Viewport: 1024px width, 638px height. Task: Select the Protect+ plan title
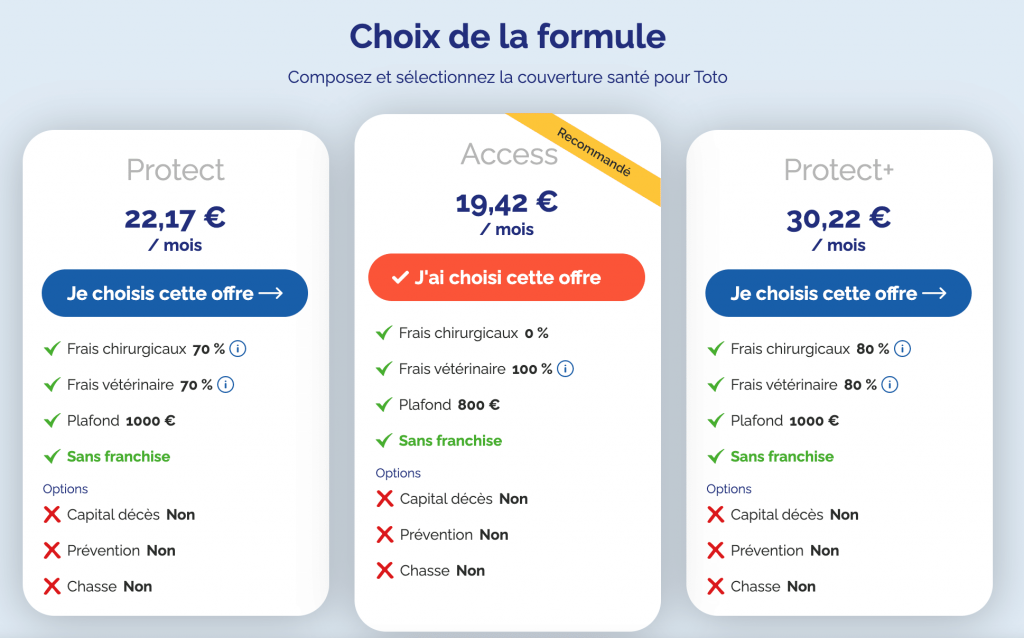[838, 170]
